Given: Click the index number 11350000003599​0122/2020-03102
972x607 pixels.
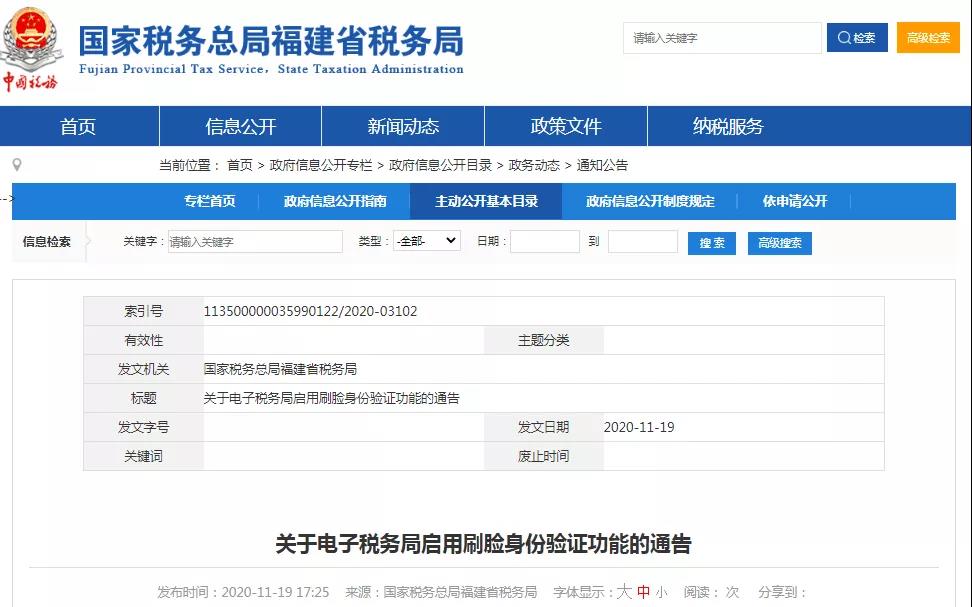Looking at the screenshot, I should pos(311,311).
